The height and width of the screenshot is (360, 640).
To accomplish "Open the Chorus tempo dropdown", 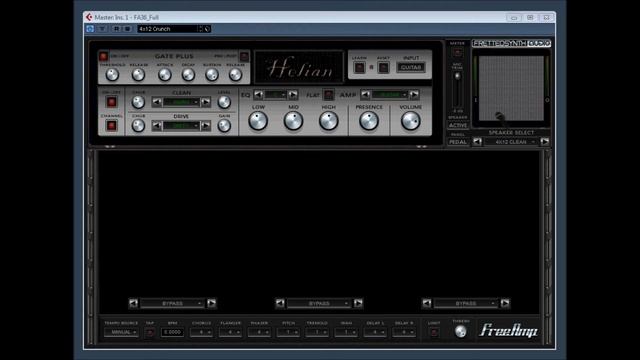I will pyautogui.click(x=201, y=332).
